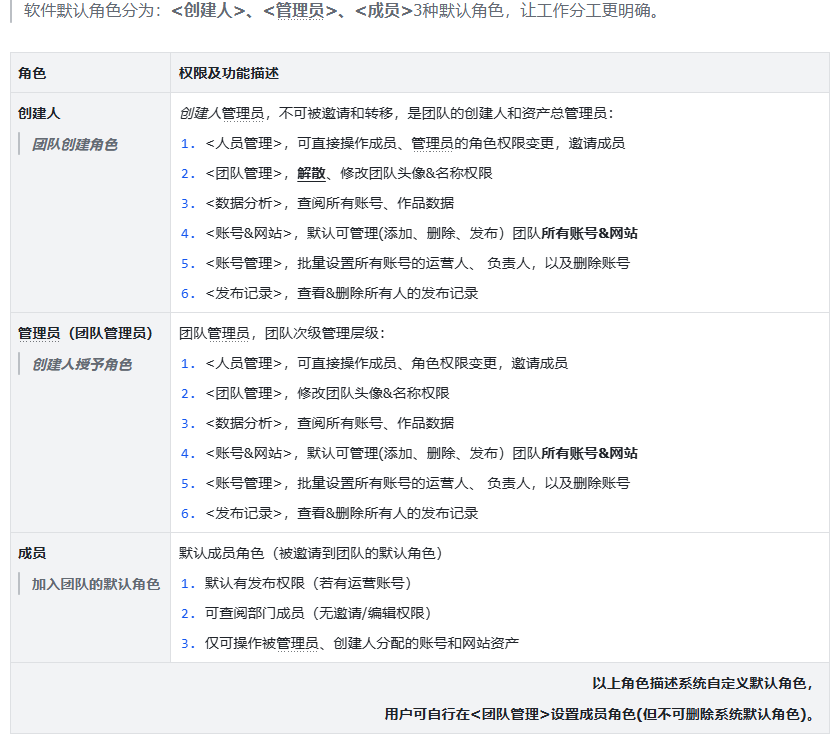Click the line '默认成员角色(被邀请到团队的默认角色)'

(x=311, y=553)
